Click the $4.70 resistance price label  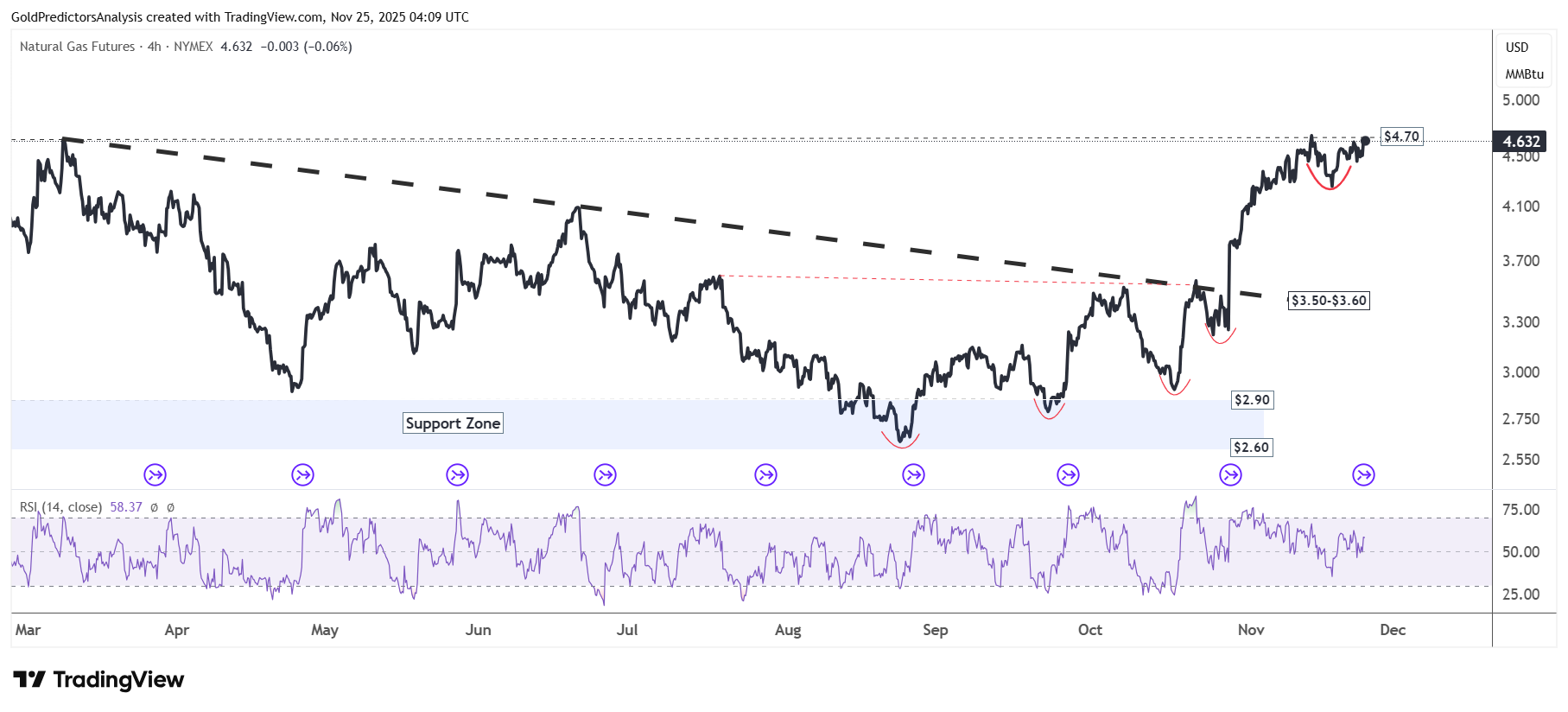(x=1401, y=137)
